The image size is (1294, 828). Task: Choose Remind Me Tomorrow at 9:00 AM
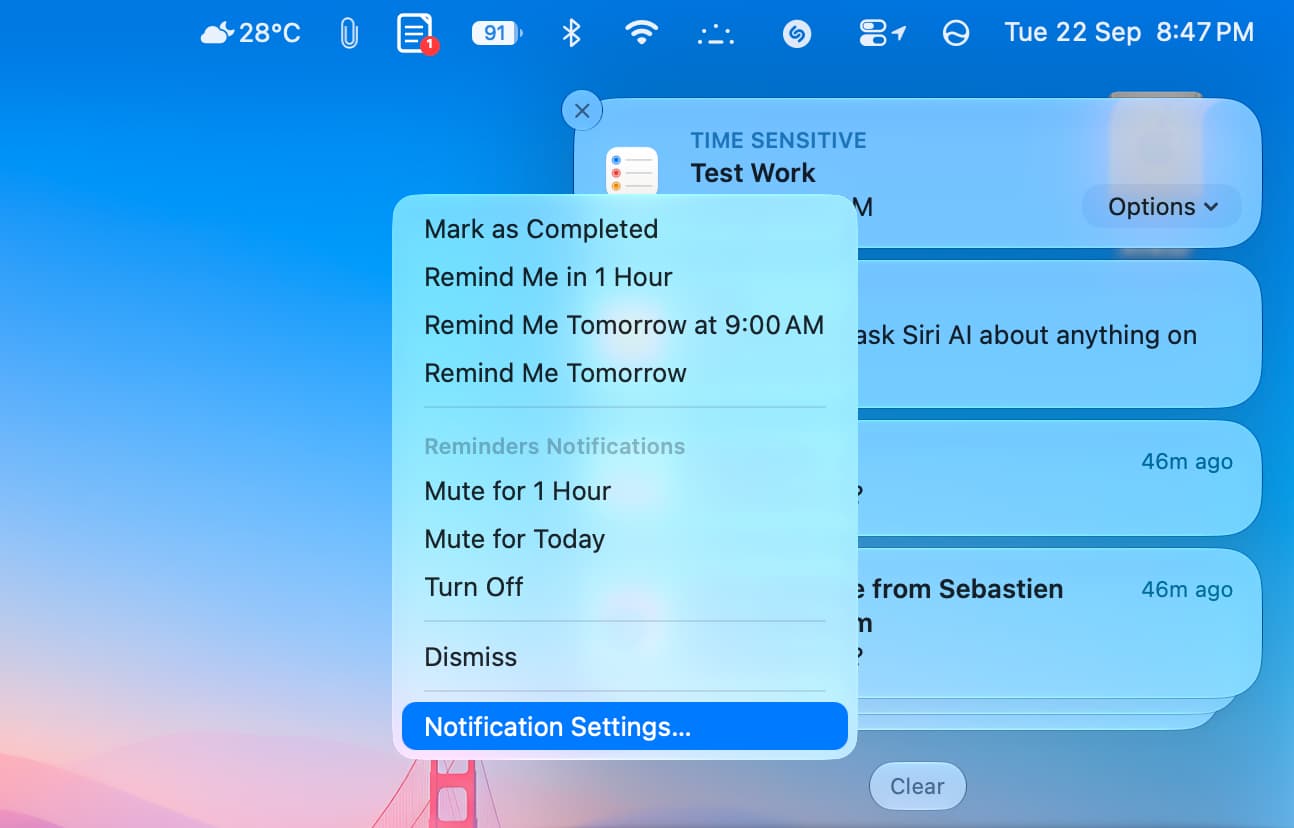coord(625,325)
